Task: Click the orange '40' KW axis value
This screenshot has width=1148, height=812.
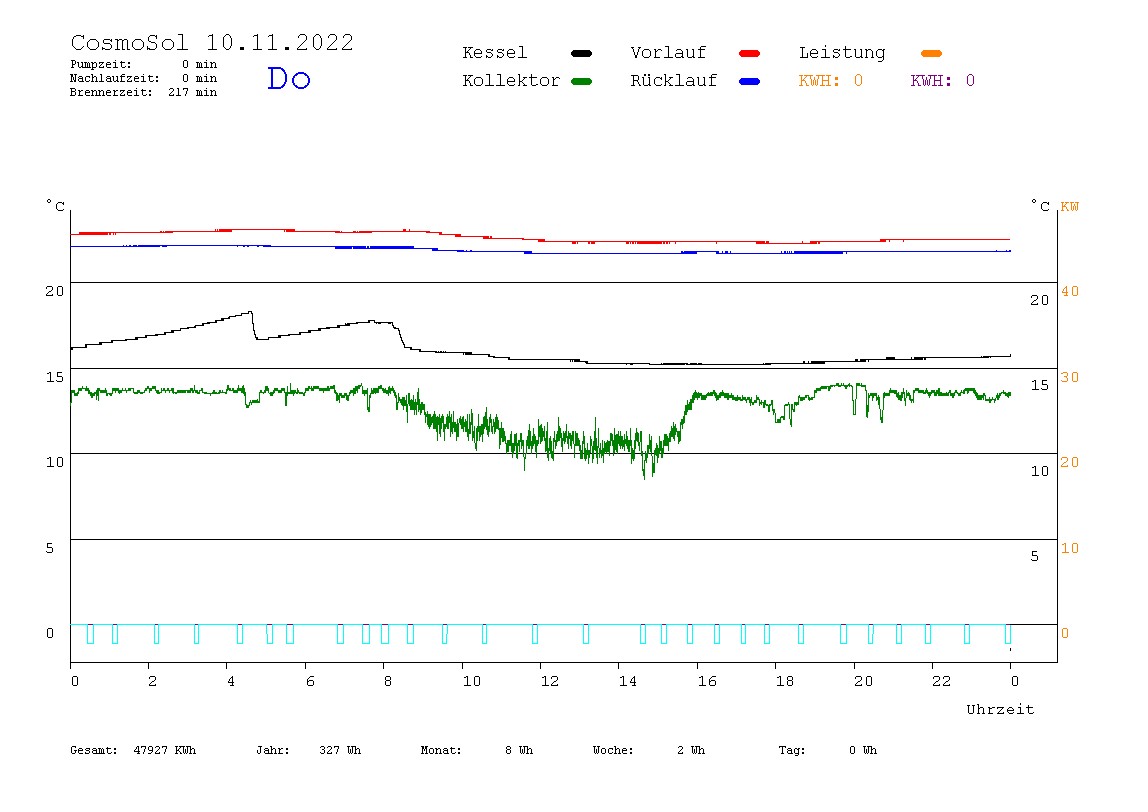Action: pyautogui.click(x=1070, y=291)
